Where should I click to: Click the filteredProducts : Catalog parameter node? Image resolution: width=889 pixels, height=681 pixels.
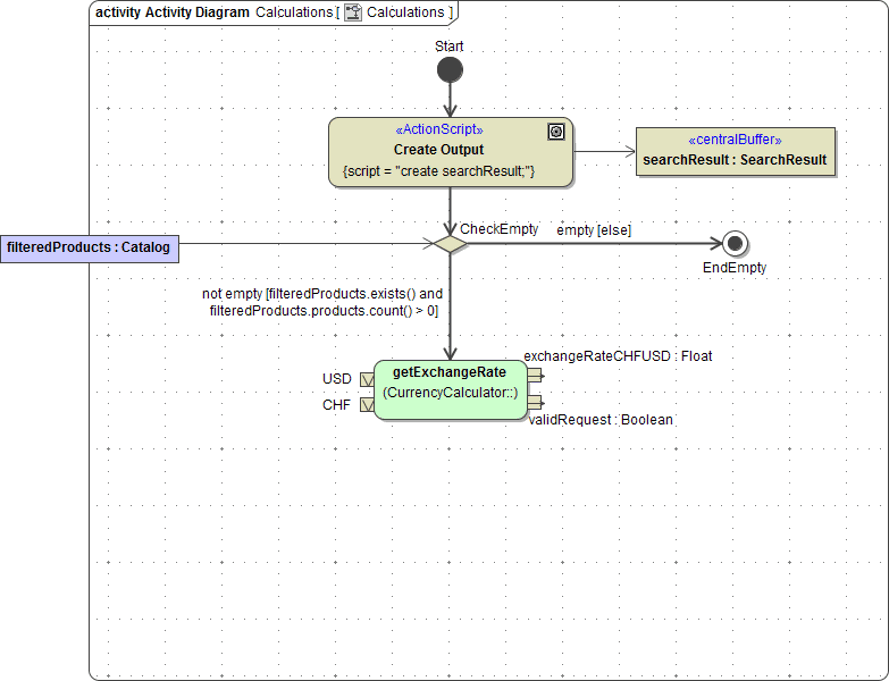pos(89,247)
